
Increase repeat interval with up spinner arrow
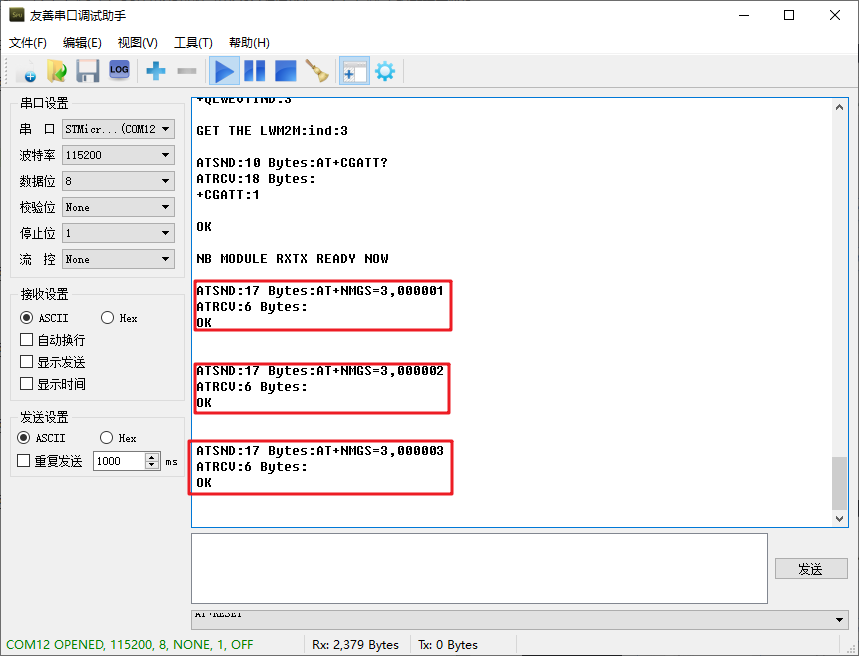(x=152, y=457)
